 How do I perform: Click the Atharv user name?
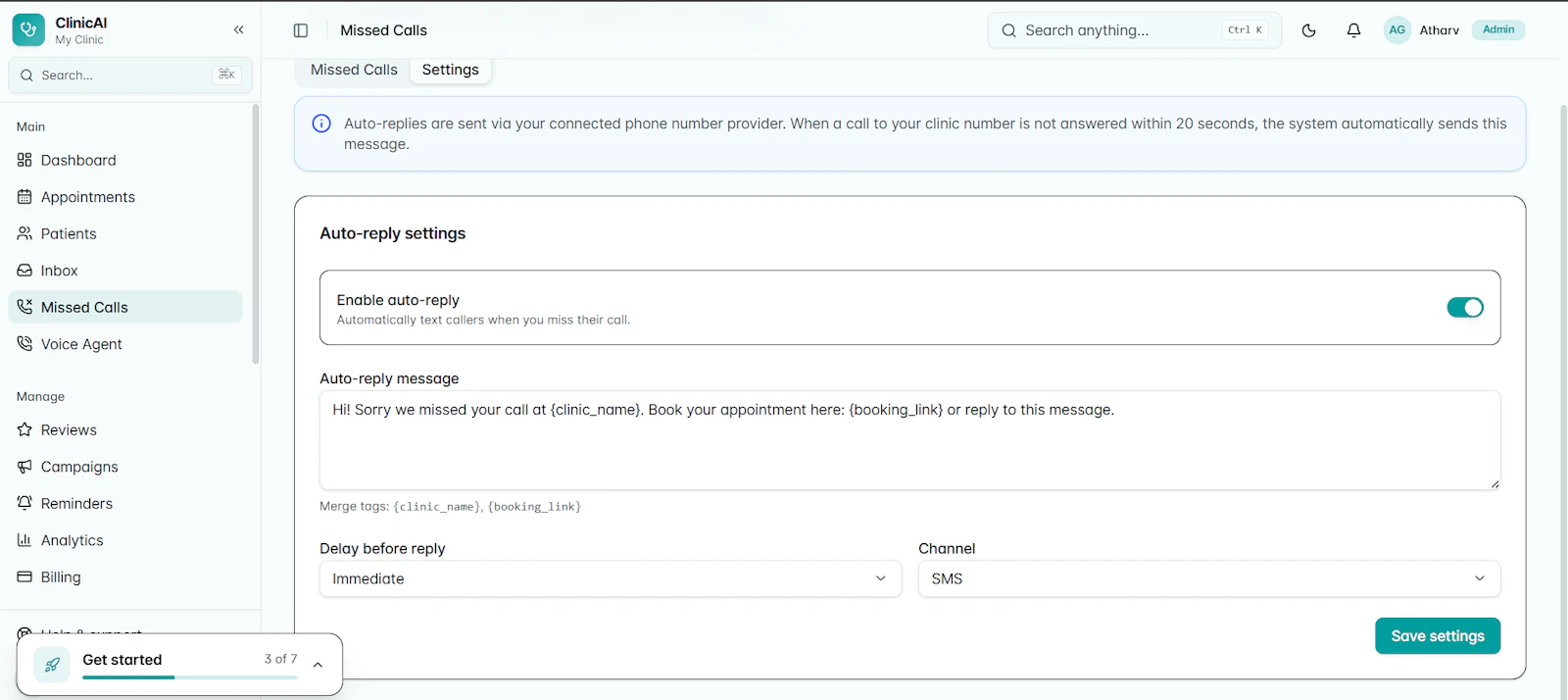1439,30
